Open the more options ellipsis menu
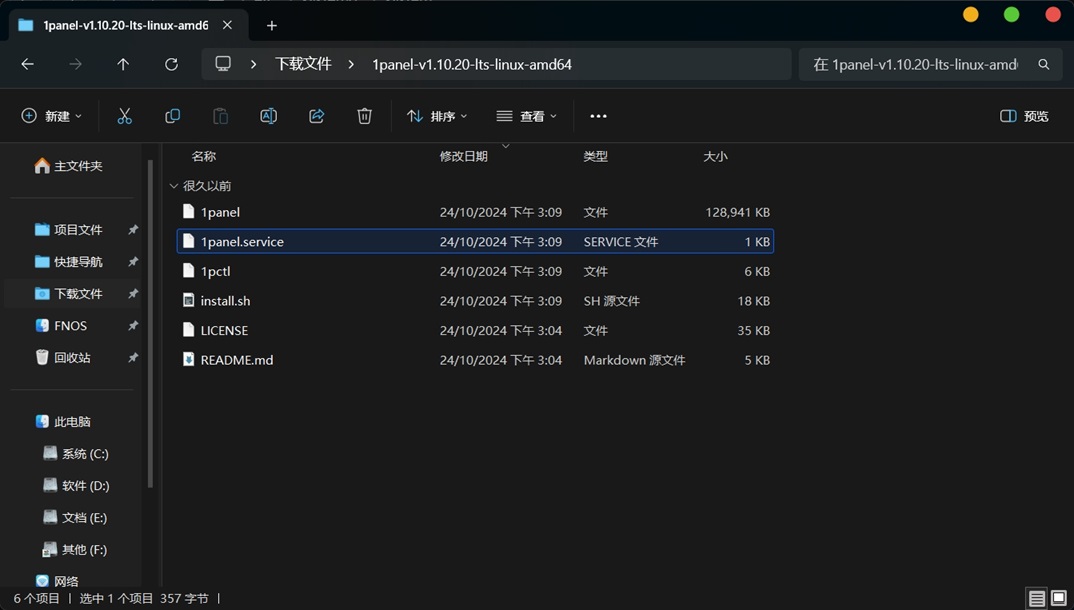Viewport: 1074px width, 610px height. tap(598, 116)
